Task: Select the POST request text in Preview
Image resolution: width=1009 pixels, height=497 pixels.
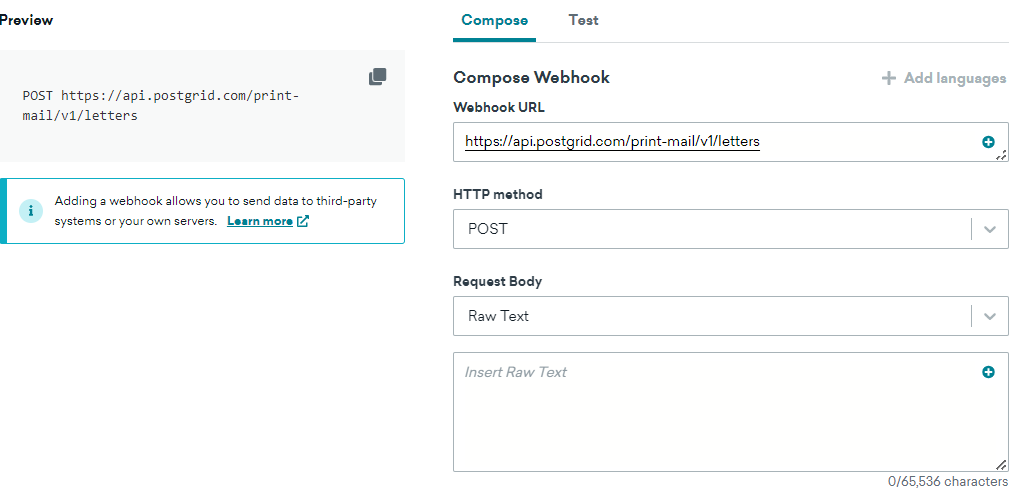Action: click(x=160, y=105)
